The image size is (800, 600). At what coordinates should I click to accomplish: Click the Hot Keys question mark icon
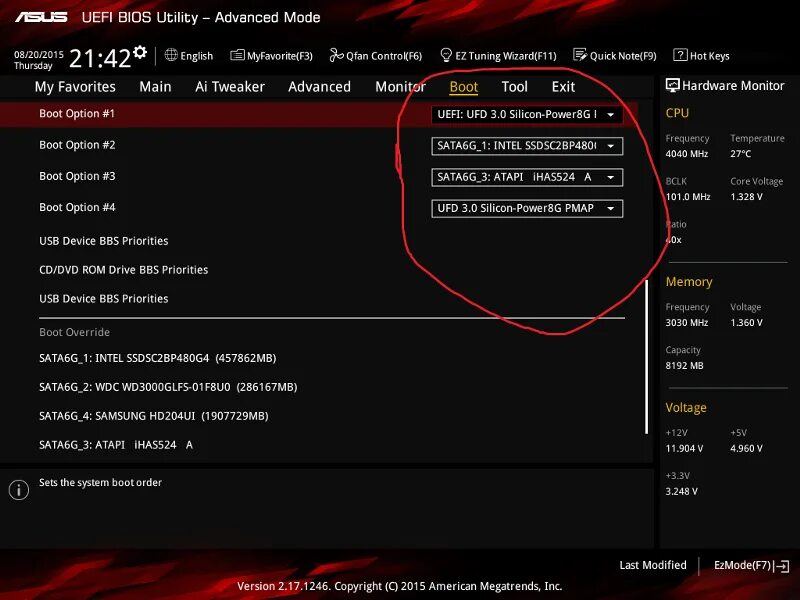click(x=680, y=55)
